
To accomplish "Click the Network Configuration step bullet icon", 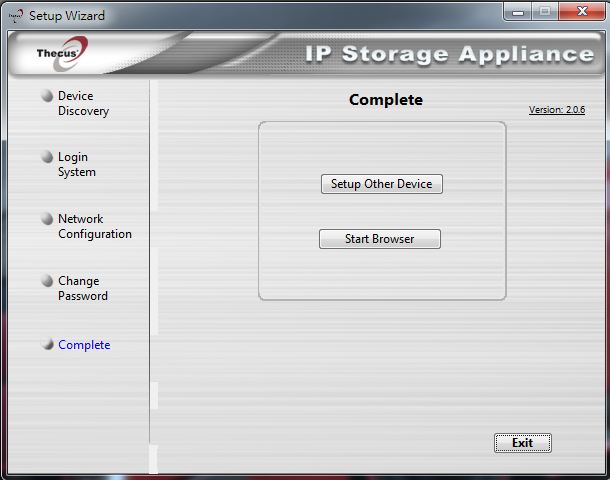I will (x=47, y=219).
